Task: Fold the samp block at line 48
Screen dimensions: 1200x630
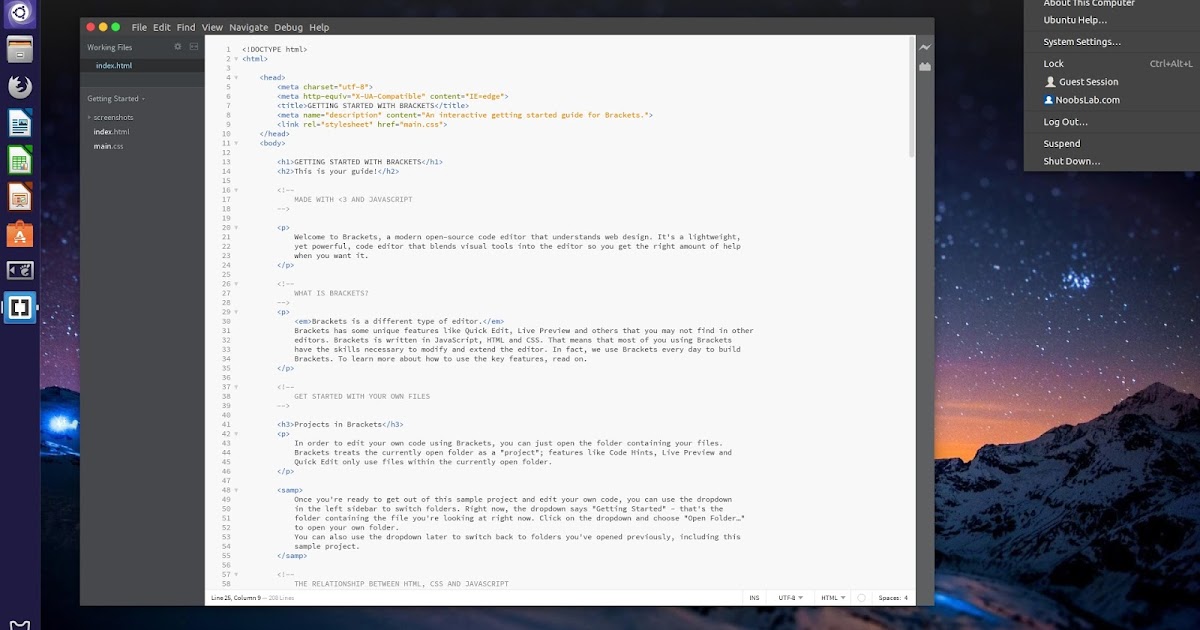Action: [x=236, y=490]
